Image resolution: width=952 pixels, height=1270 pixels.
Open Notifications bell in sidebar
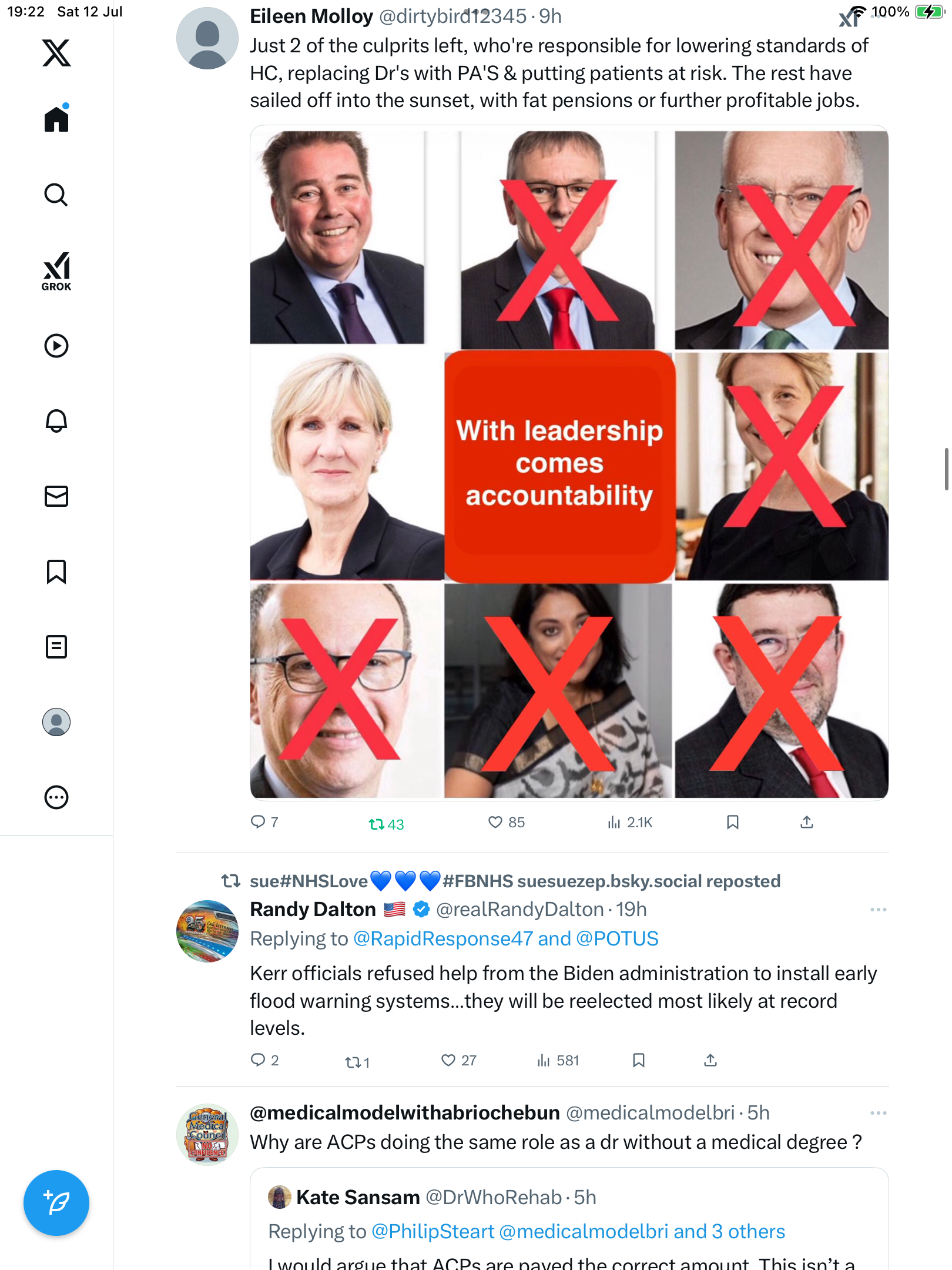(x=56, y=421)
